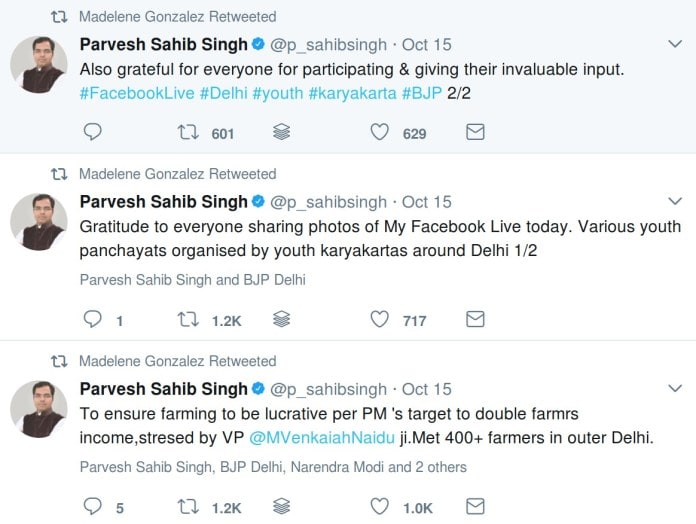Viewport: 696px width, 524px height.
Task: Click Buffer layers icon on the farmers tweet
Action: 282,507
